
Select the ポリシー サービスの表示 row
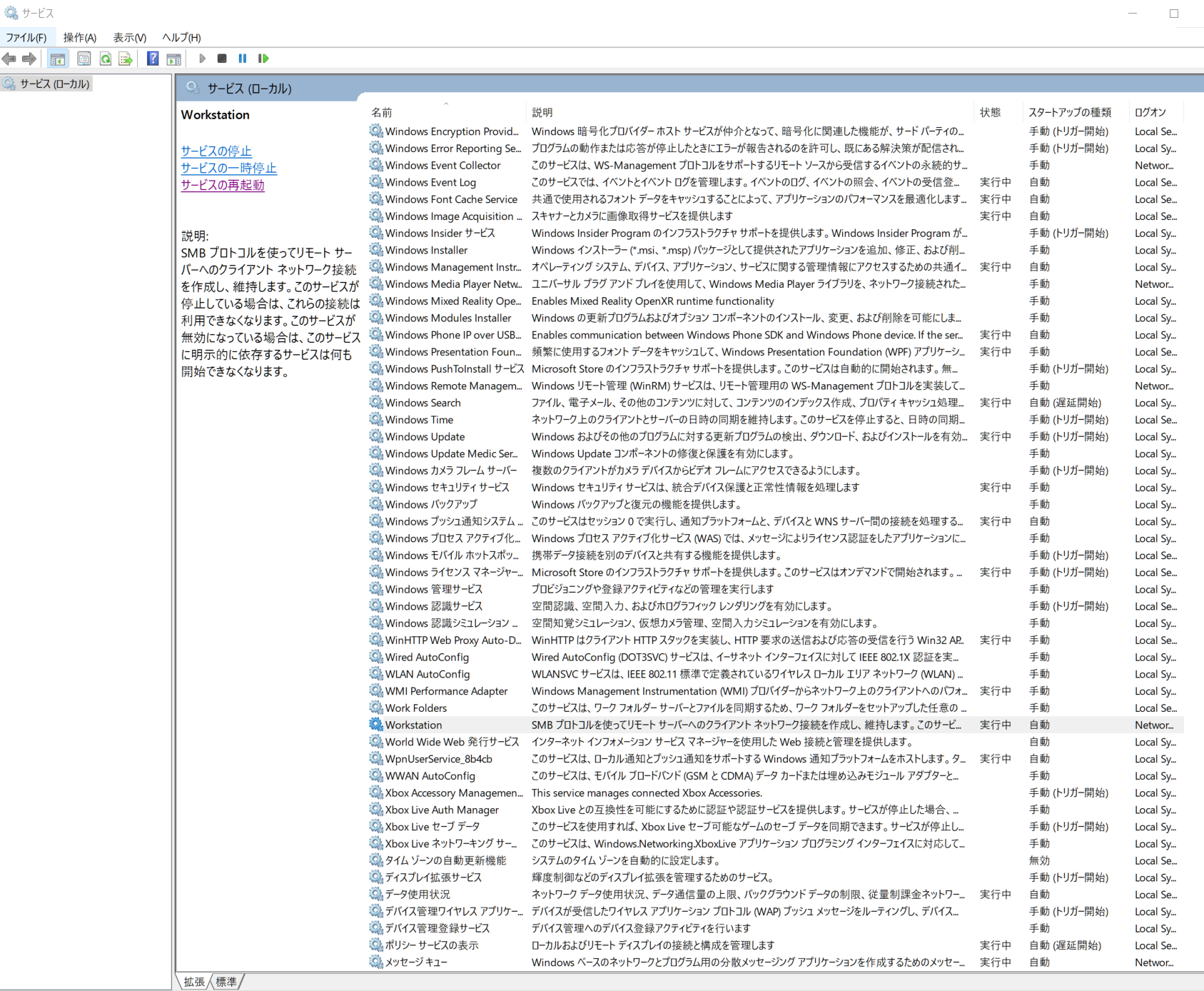pyautogui.click(x=775, y=945)
